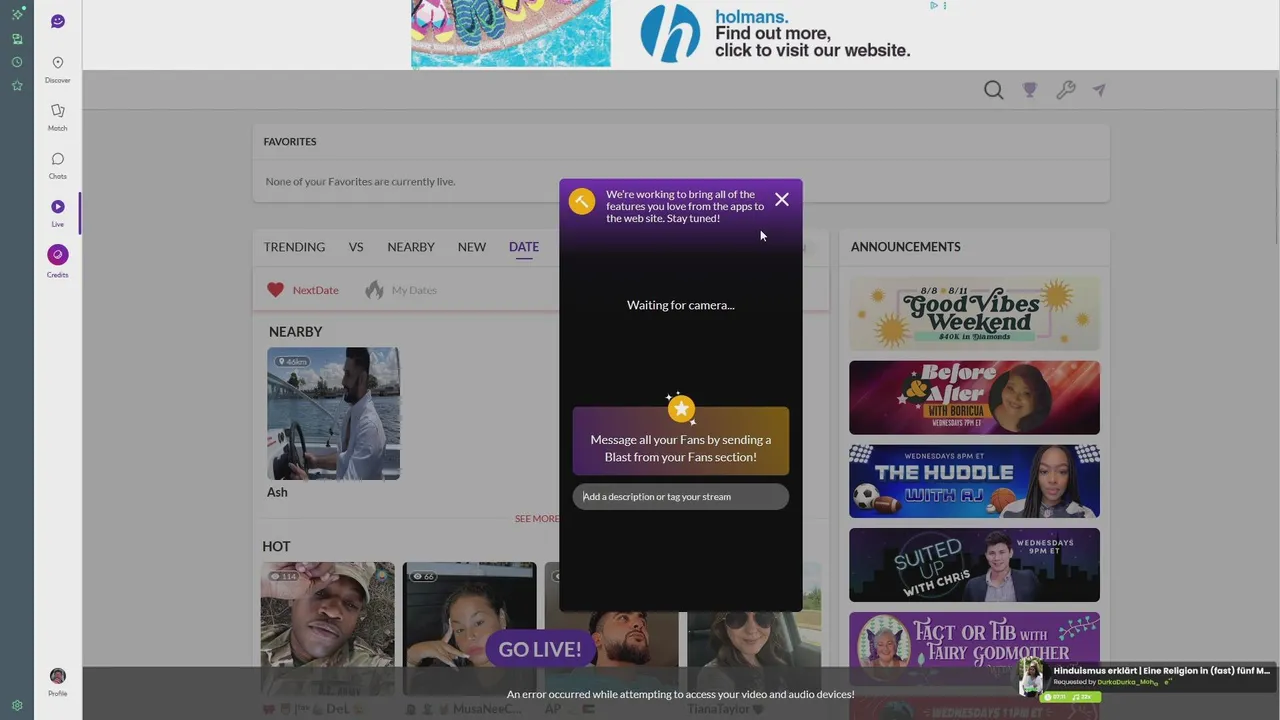The image size is (1280, 720).
Task: Click the orange hammer notice icon
Action: pyautogui.click(x=581, y=201)
